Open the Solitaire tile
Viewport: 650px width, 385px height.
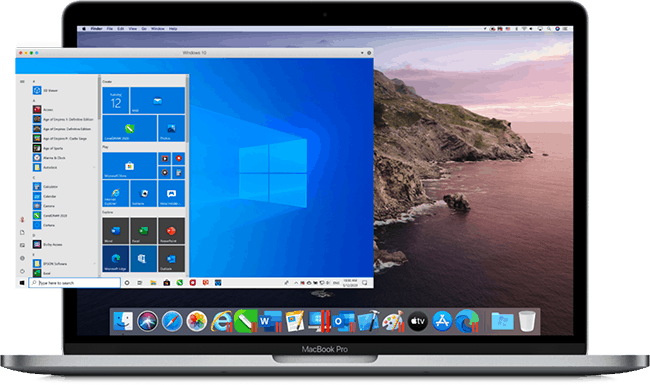pos(143,194)
